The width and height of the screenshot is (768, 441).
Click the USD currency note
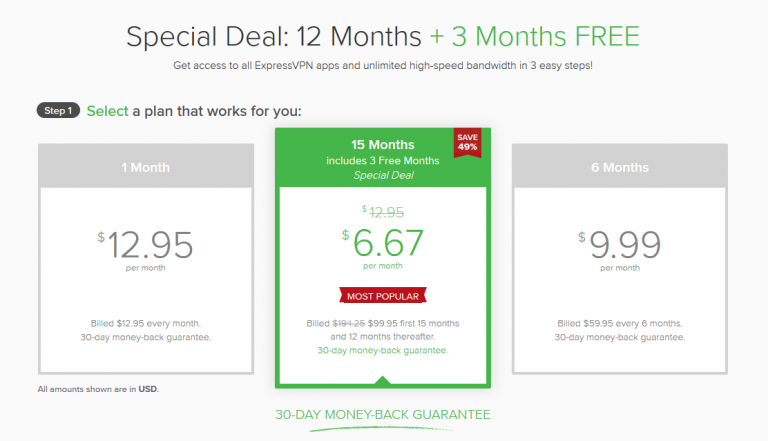point(98,389)
